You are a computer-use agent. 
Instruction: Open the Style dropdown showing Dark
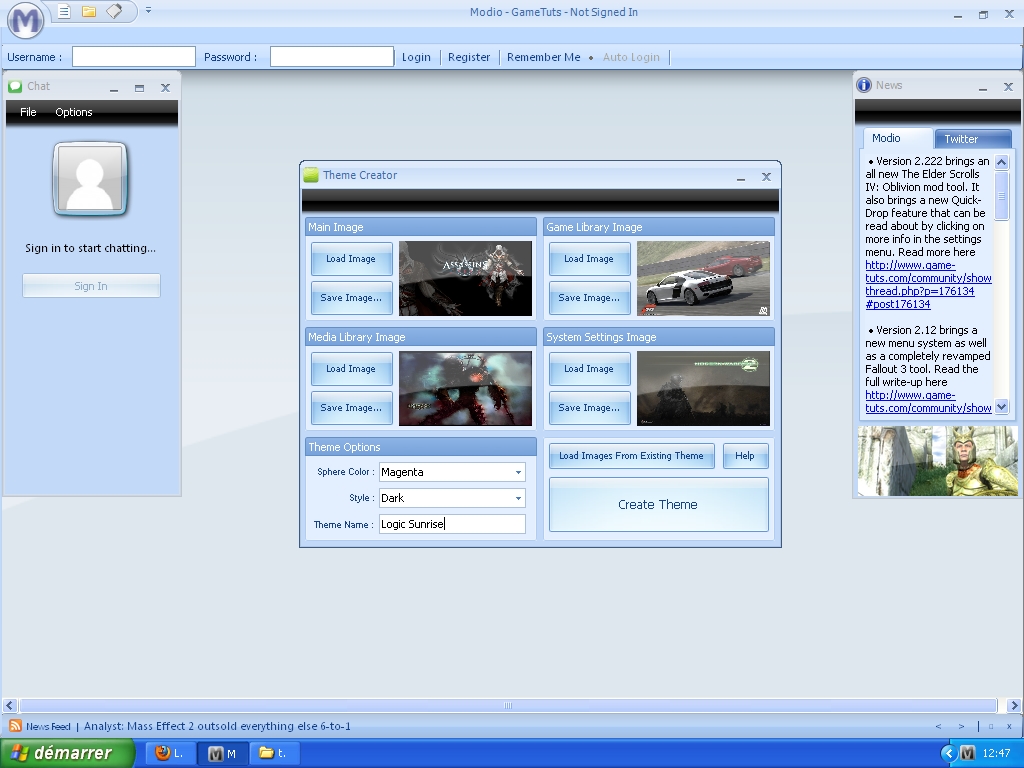coord(452,498)
